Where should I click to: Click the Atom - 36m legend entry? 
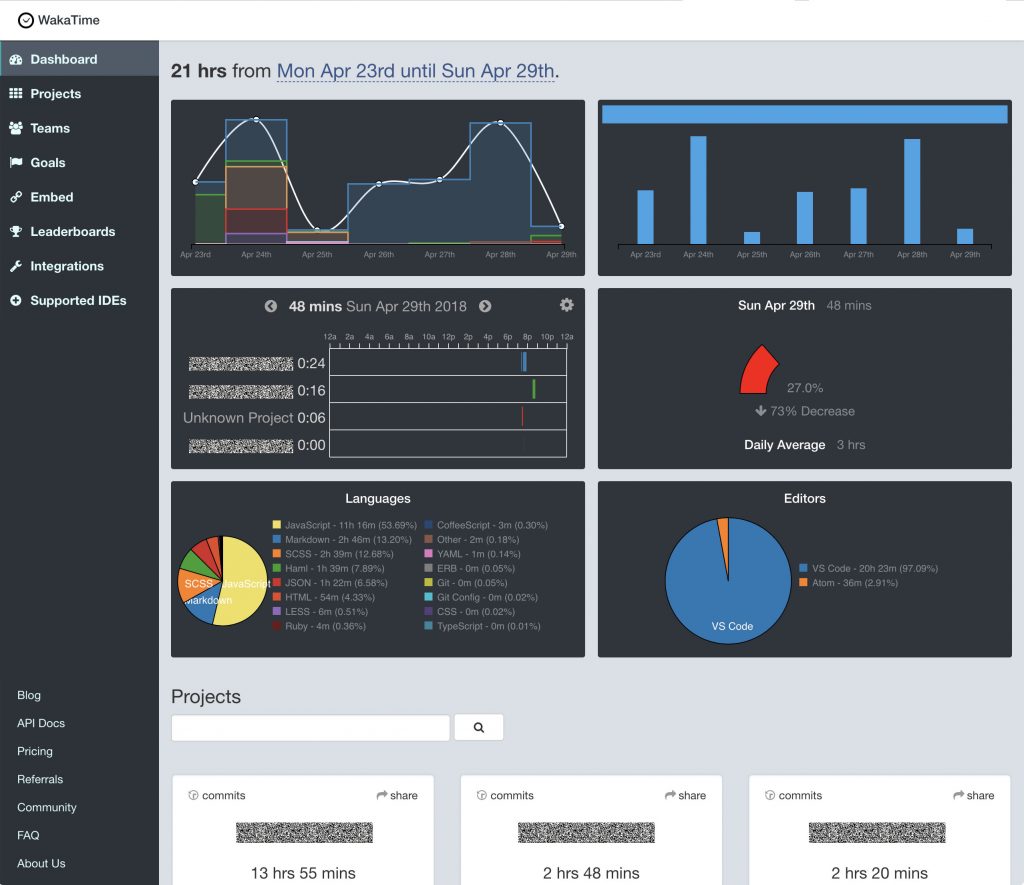(x=848, y=582)
